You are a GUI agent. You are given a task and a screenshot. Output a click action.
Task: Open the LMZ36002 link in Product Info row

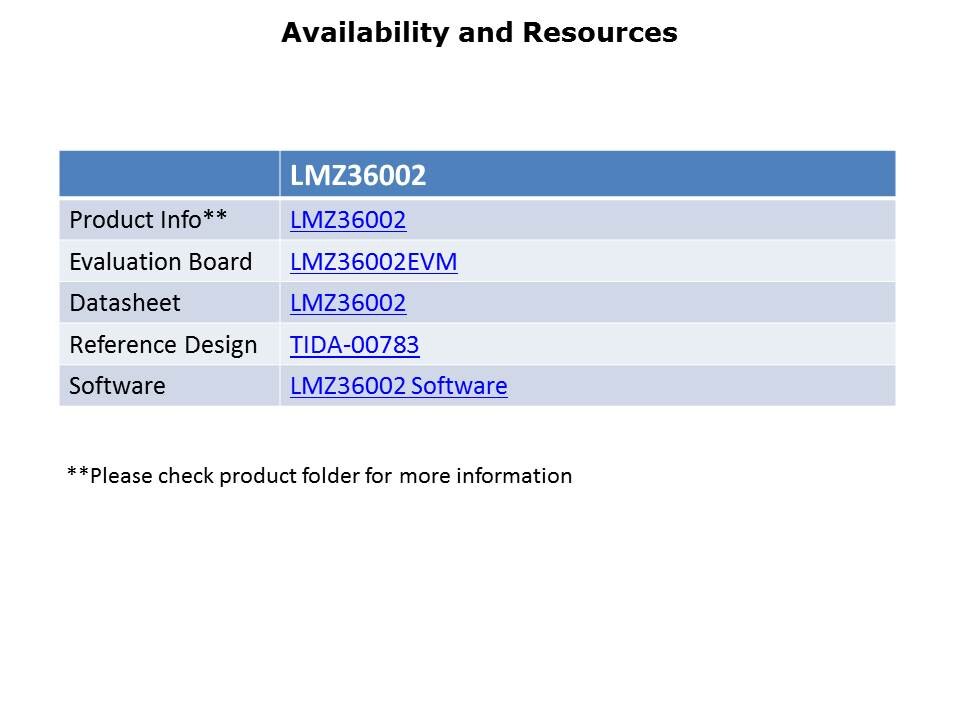point(347,220)
